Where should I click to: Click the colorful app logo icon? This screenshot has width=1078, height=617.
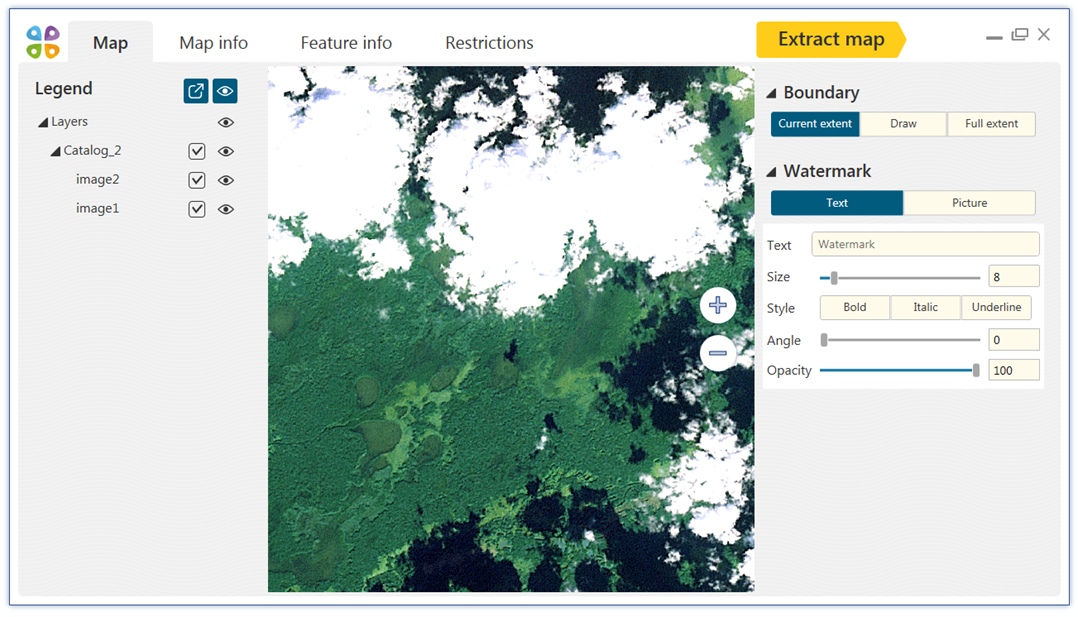tap(43, 42)
